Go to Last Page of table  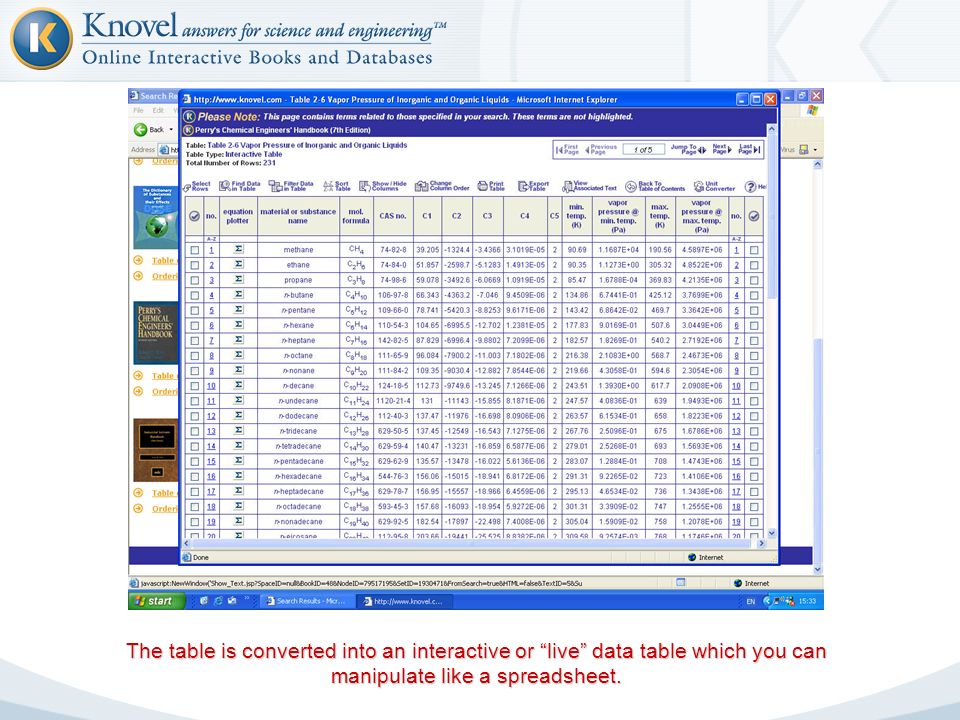tap(749, 149)
